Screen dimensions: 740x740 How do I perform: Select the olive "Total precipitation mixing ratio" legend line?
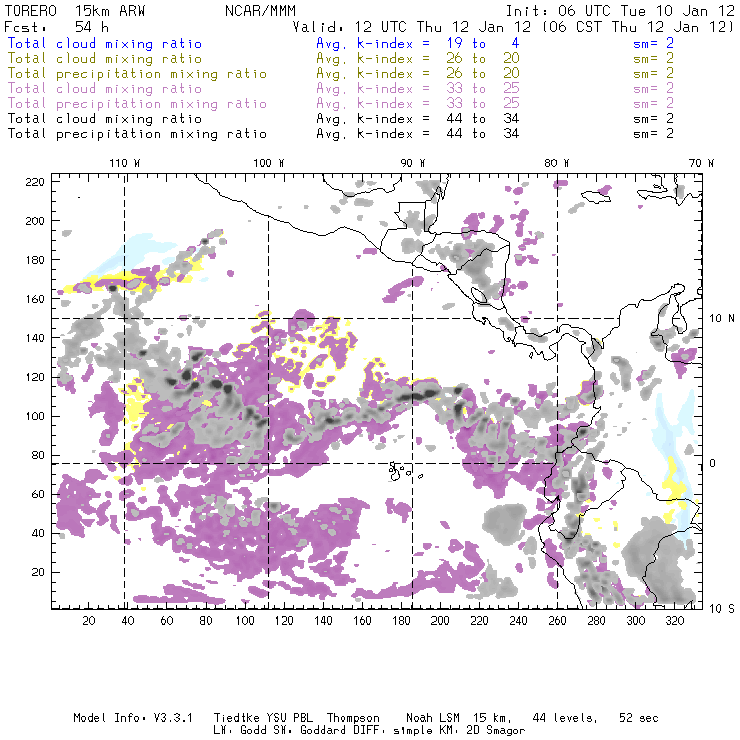click(137, 74)
